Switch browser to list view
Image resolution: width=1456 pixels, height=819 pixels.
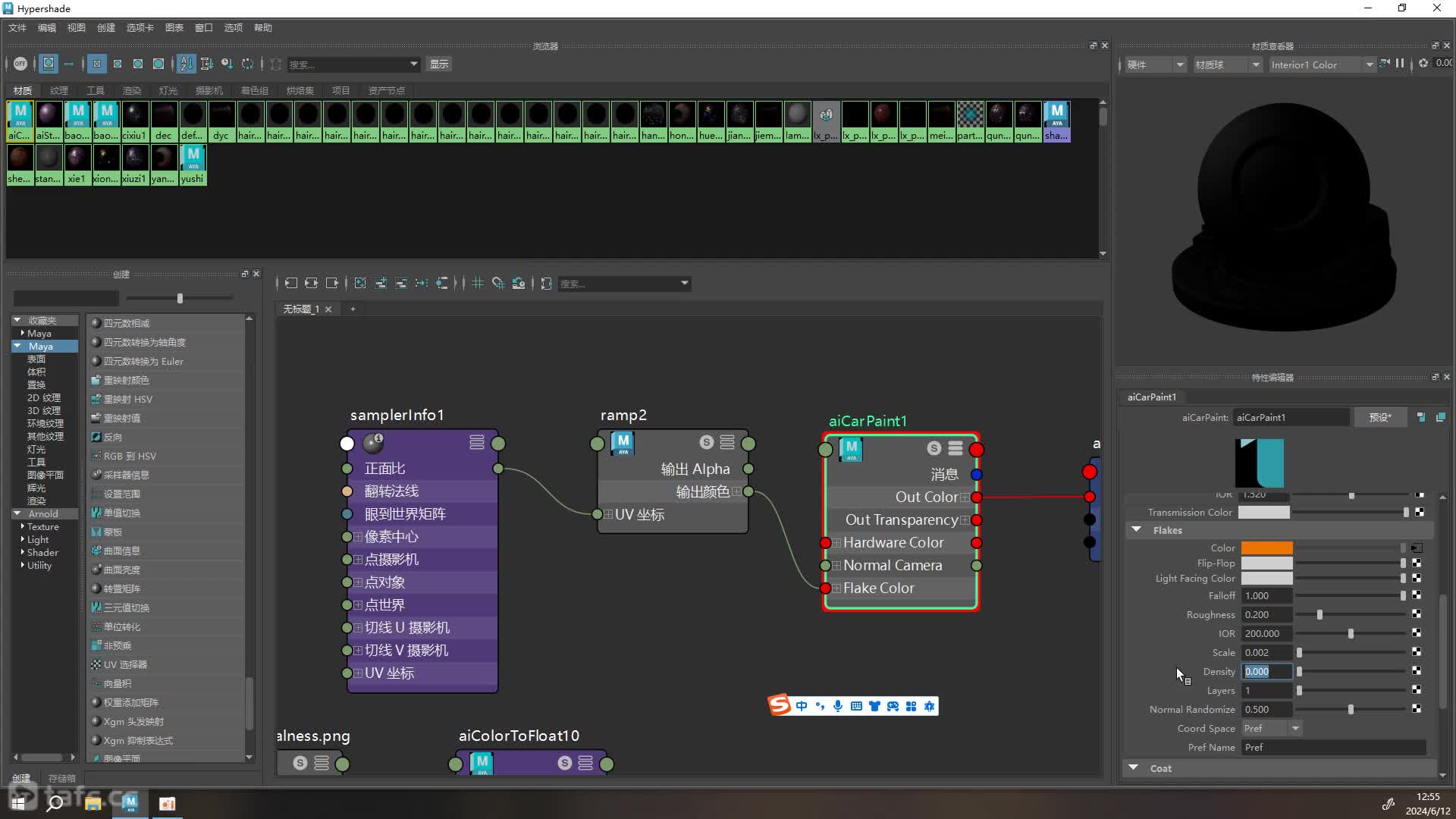click(69, 64)
